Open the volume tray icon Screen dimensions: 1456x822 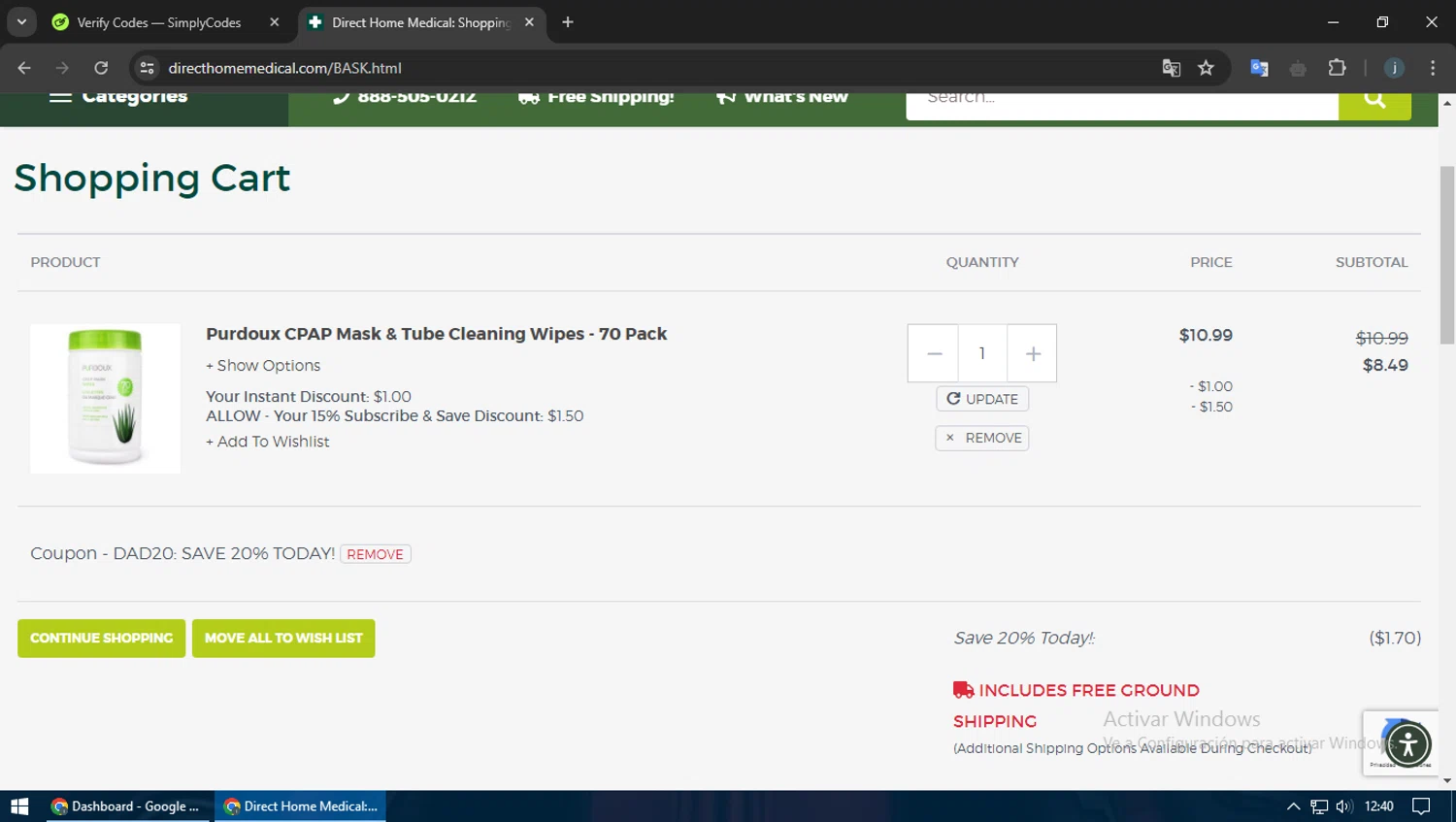(x=1343, y=806)
